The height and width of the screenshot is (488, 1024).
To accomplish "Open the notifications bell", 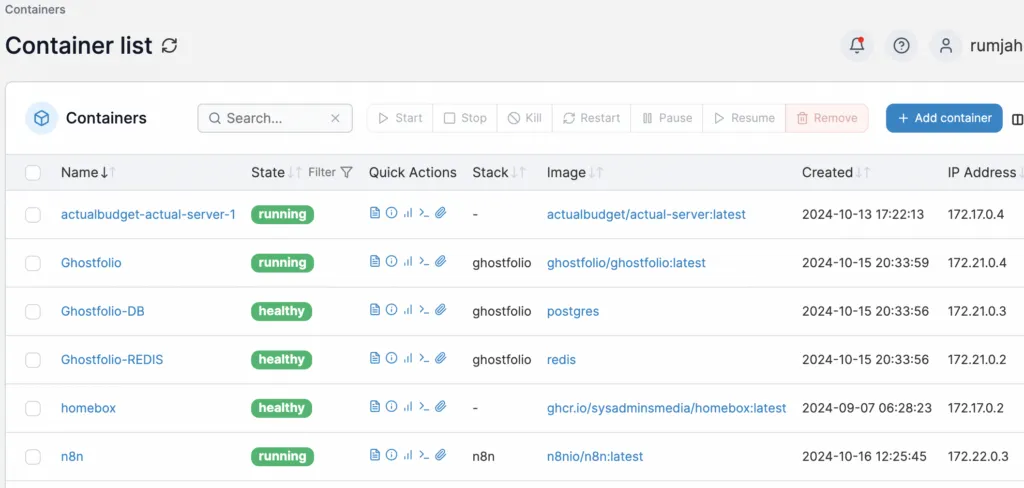I will [x=857, y=46].
